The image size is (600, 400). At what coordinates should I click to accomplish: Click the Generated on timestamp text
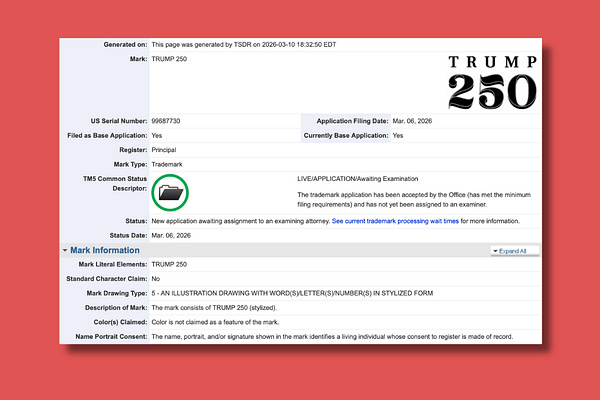point(244,44)
